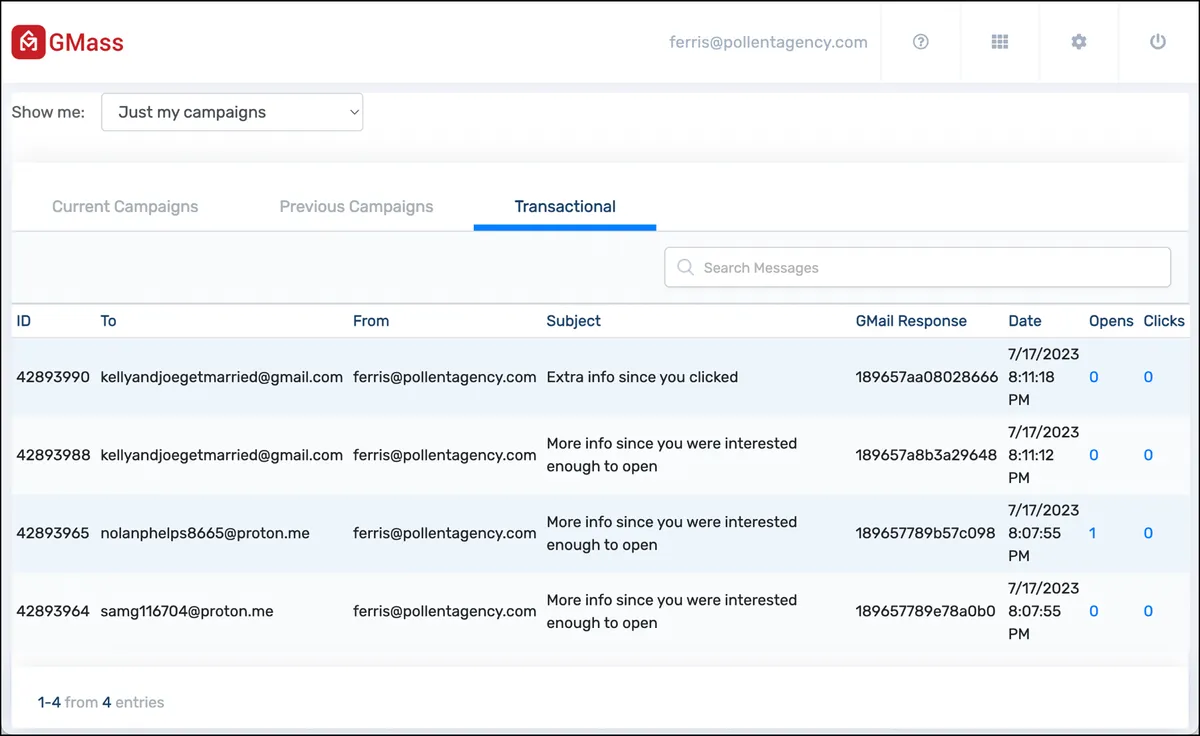
Task: Click From address in row 42893990
Action: pos(445,377)
